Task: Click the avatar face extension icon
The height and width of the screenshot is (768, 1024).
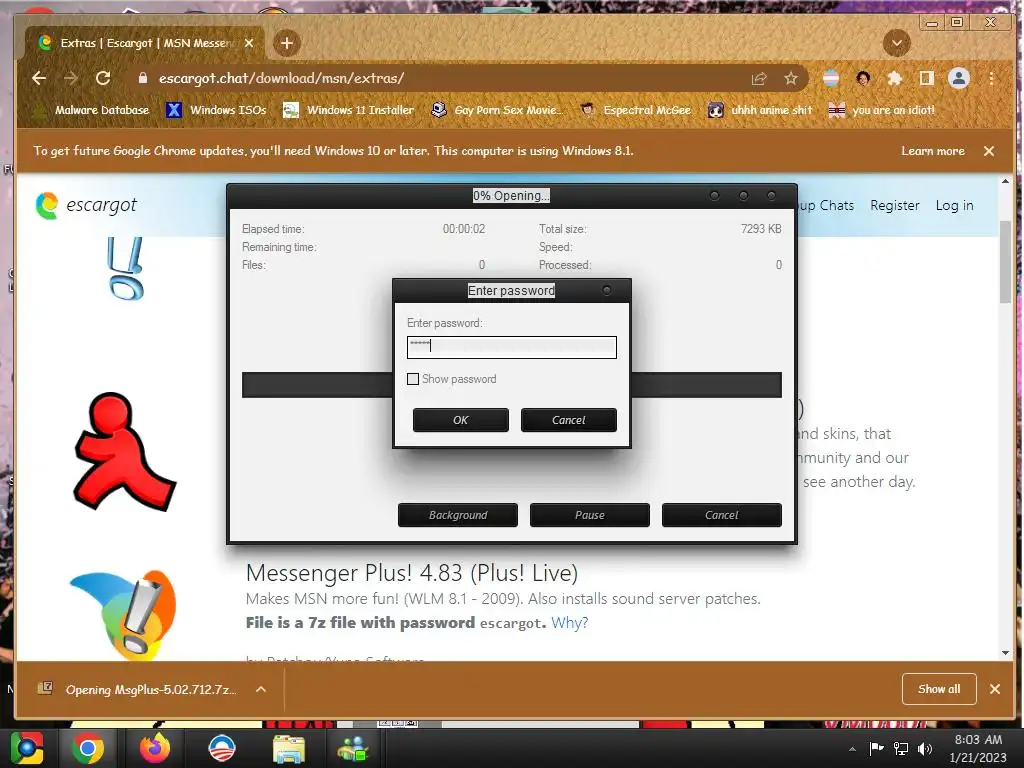Action: click(863, 78)
